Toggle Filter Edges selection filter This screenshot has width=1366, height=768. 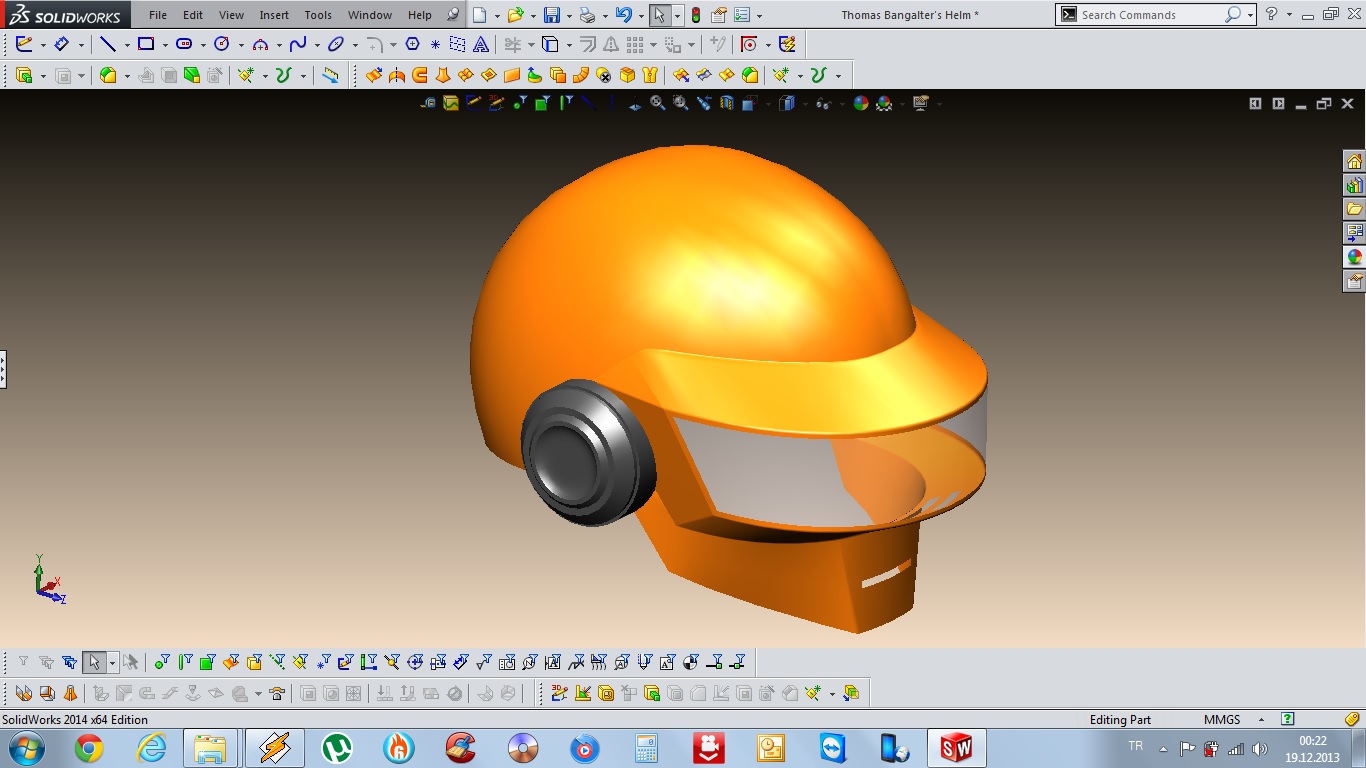[185, 662]
